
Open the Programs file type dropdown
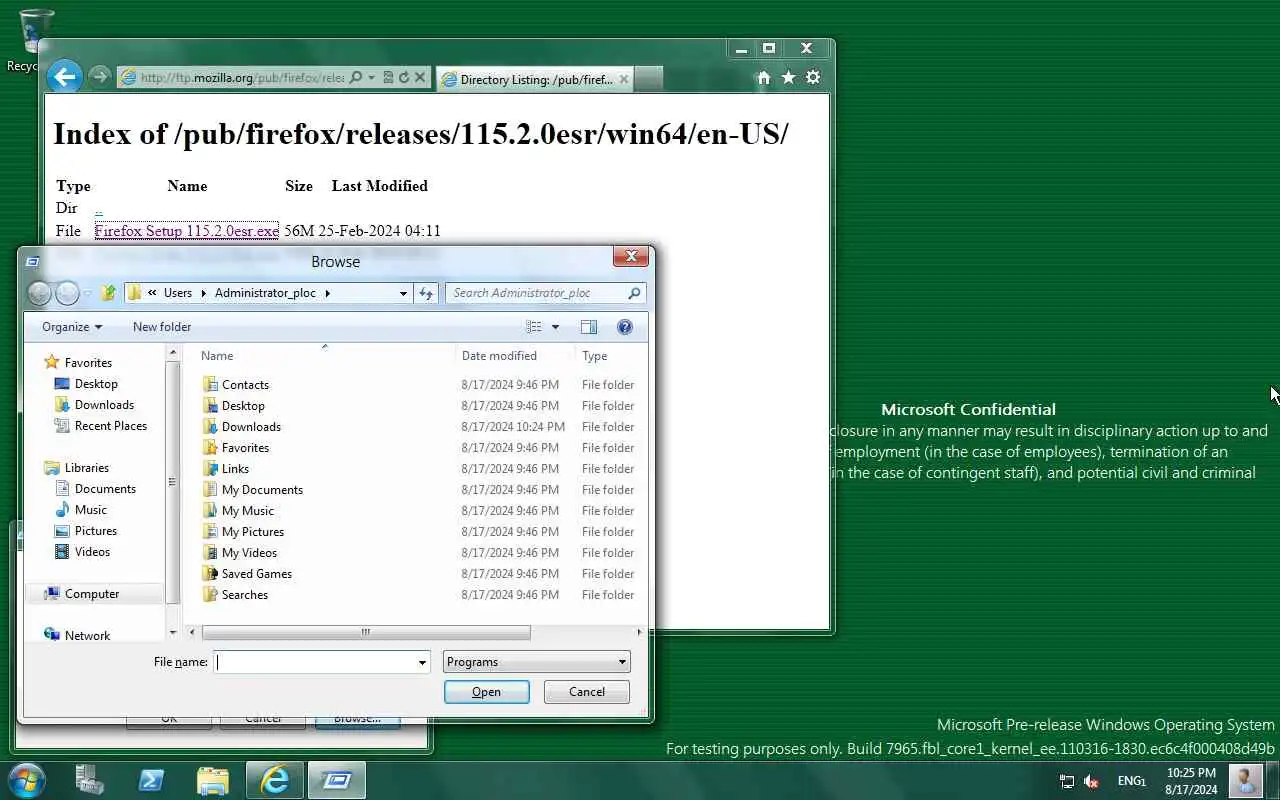pos(622,662)
